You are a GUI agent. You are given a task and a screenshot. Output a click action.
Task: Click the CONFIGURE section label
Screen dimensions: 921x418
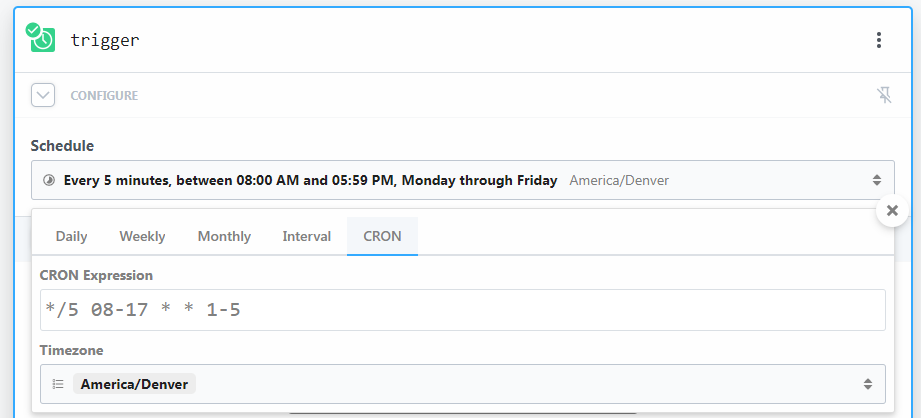(105, 96)
